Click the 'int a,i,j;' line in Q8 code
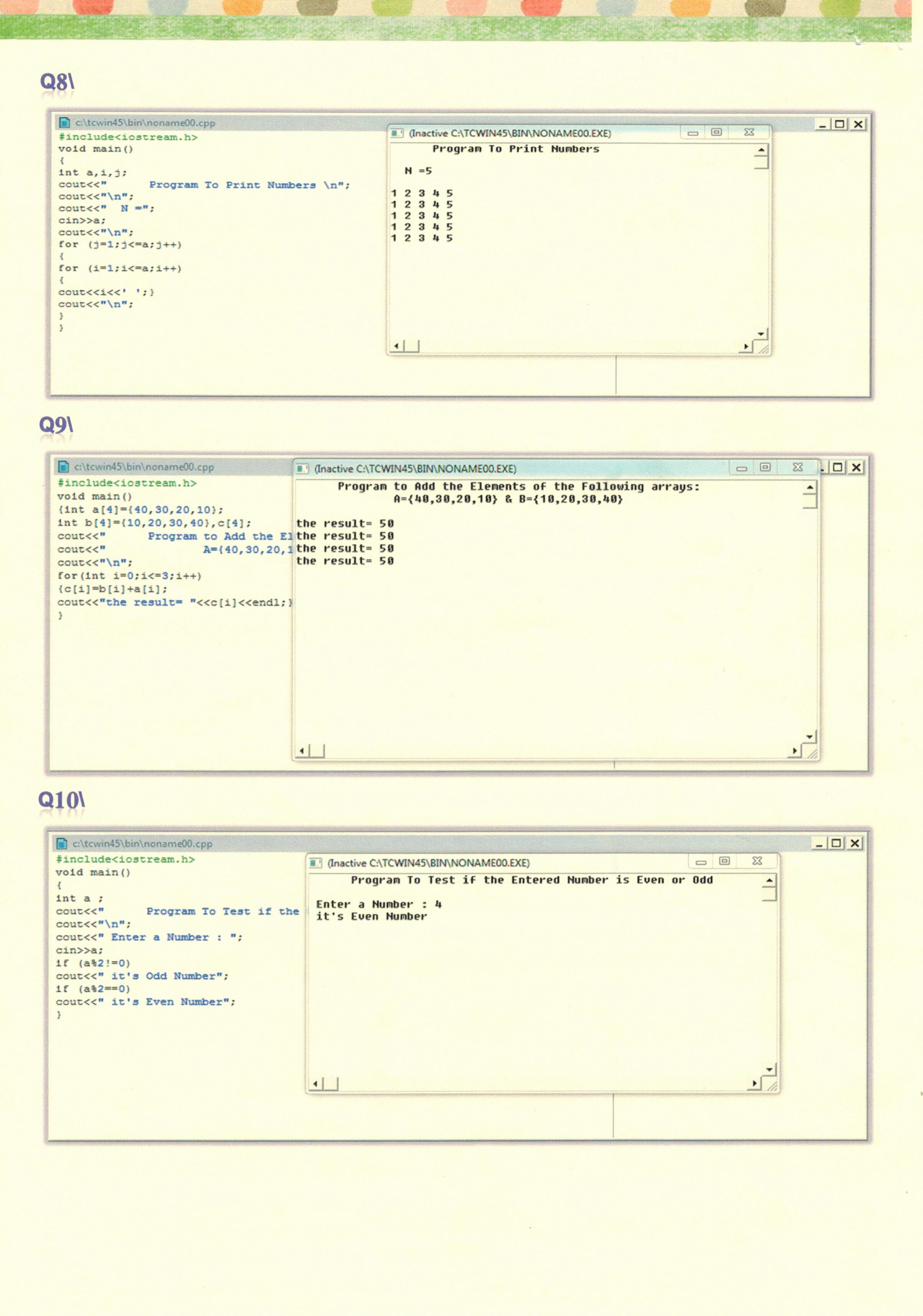The image size is (923, 1316). point(93,172)
